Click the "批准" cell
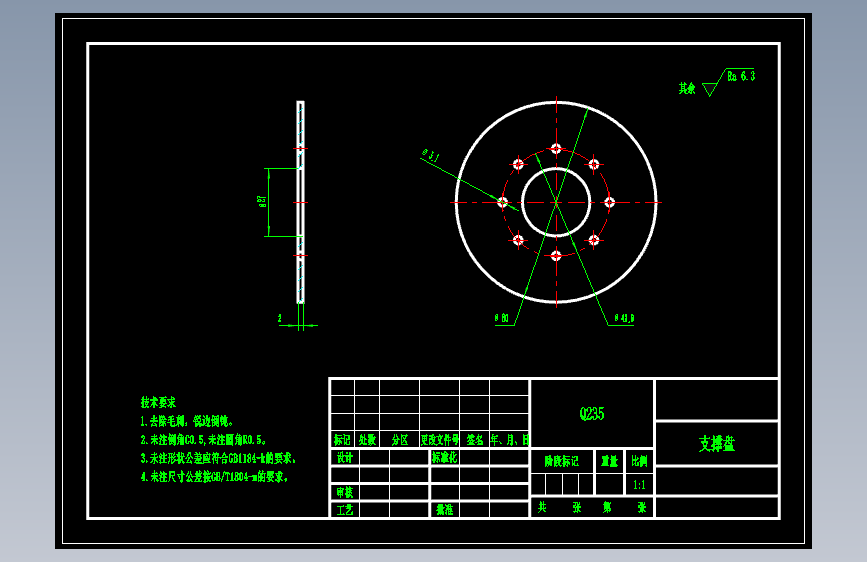This screenshot has width=867, height=562. 445,510
